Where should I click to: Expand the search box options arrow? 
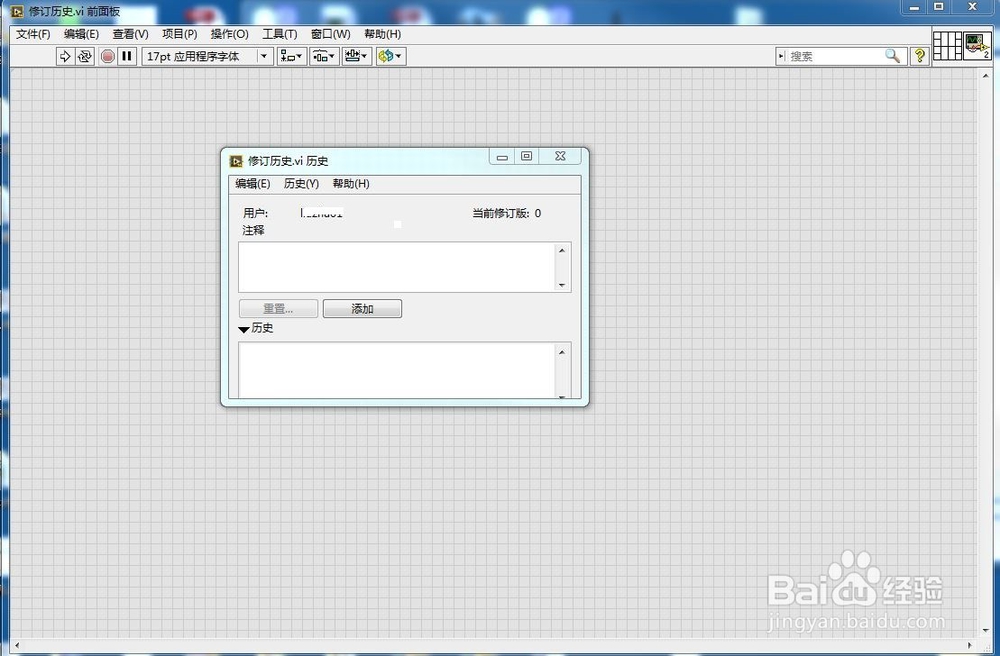click(782, 56)
